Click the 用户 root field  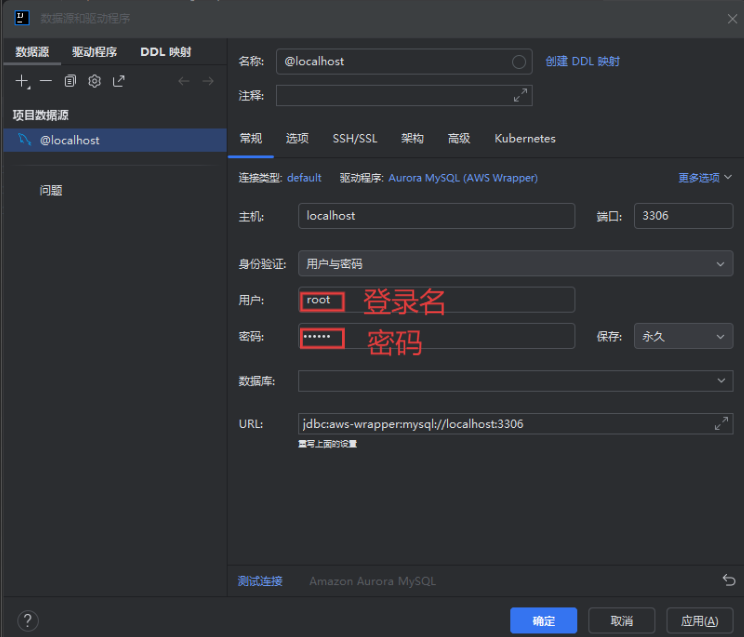point(437,300)
